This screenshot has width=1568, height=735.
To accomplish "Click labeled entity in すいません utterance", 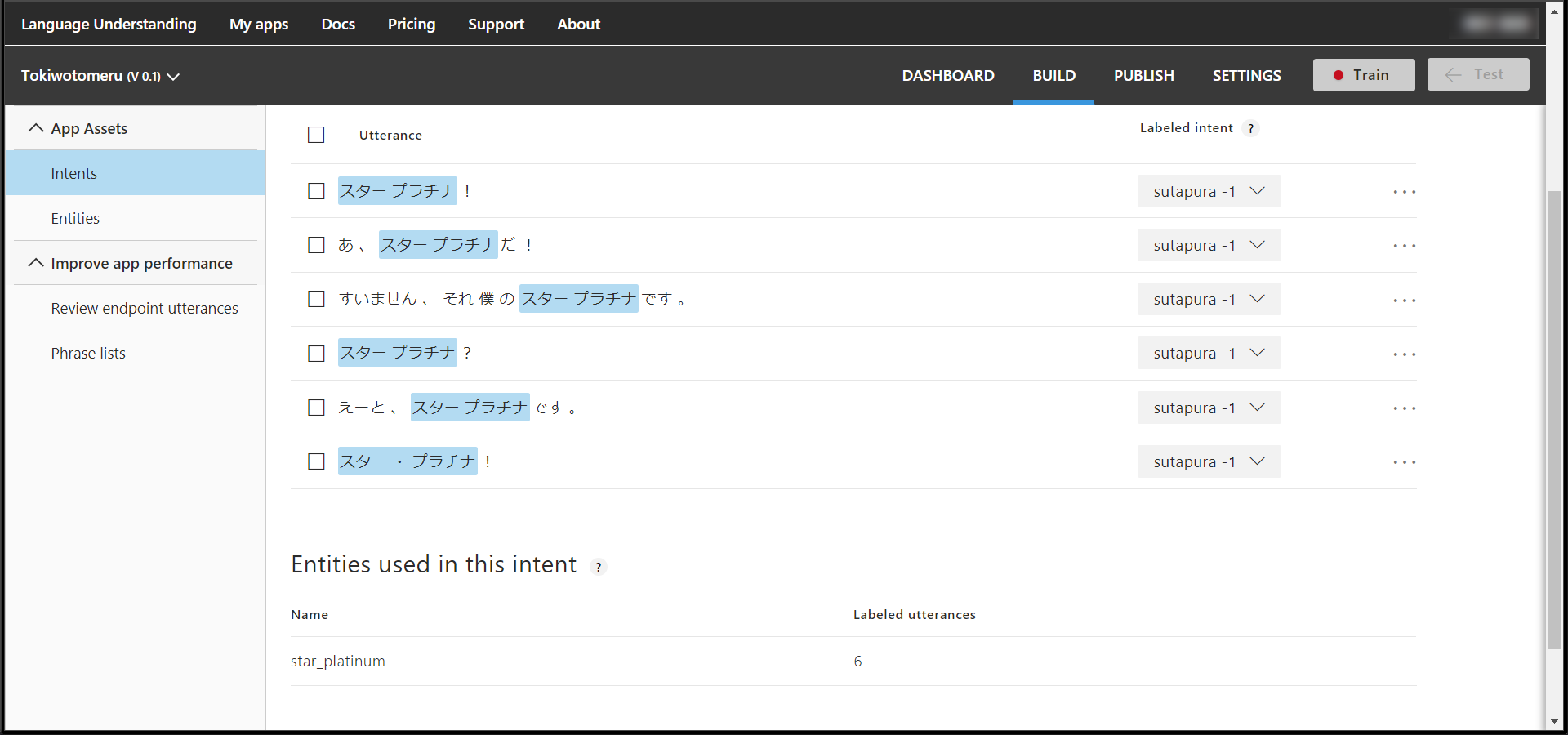I will [579, 299].
